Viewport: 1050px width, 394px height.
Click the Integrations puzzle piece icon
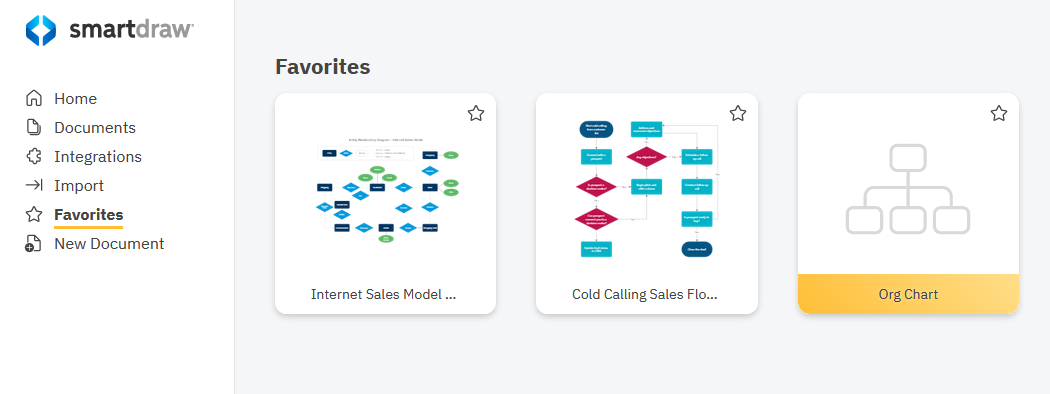pos(33,156)
